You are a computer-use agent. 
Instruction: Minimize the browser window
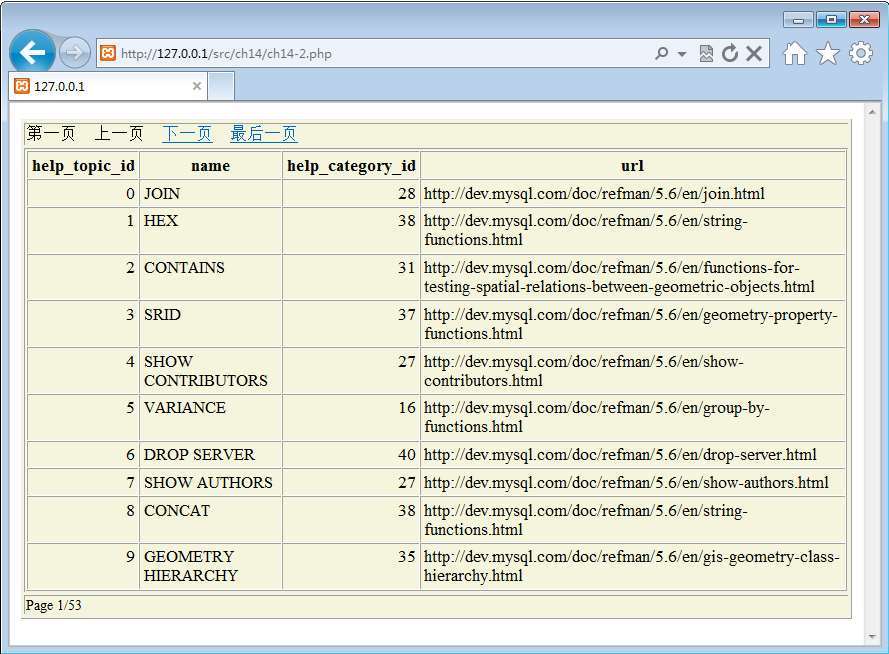point(798,20)
